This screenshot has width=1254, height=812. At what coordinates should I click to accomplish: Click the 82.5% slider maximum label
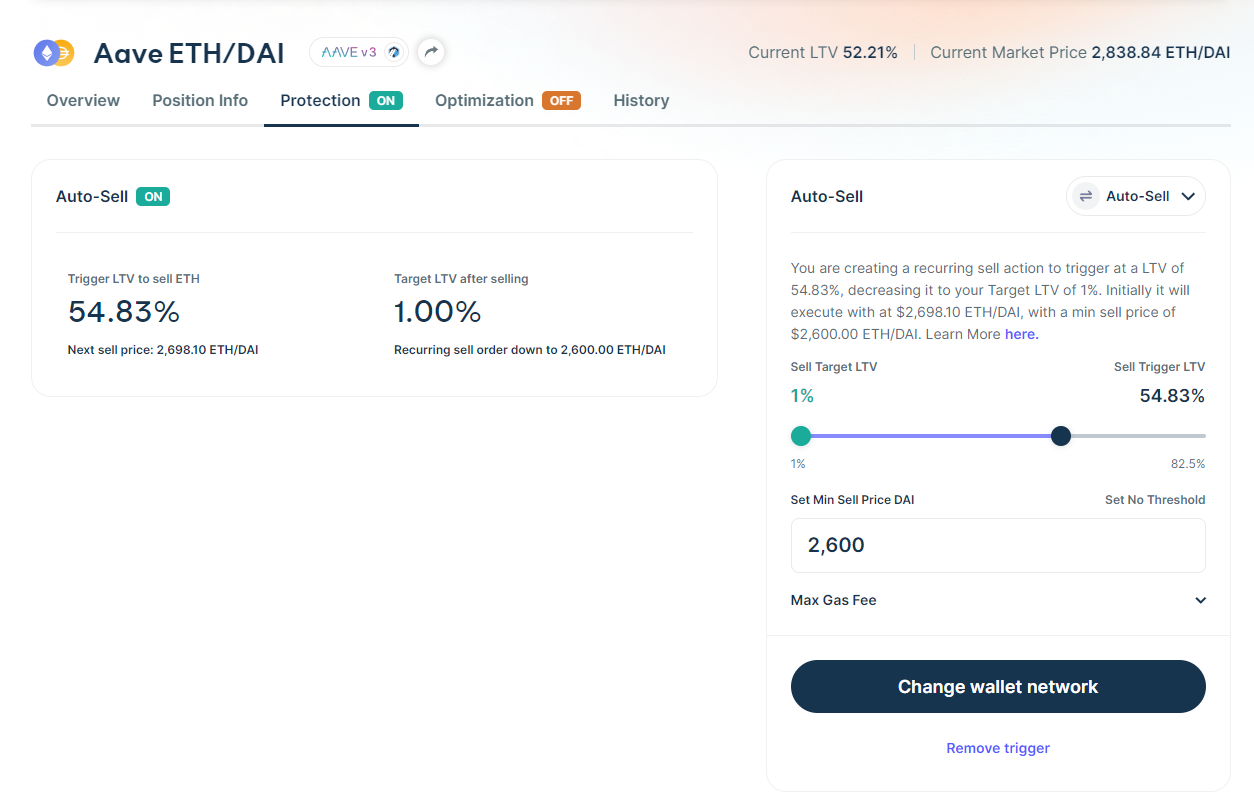[1188, 464]
